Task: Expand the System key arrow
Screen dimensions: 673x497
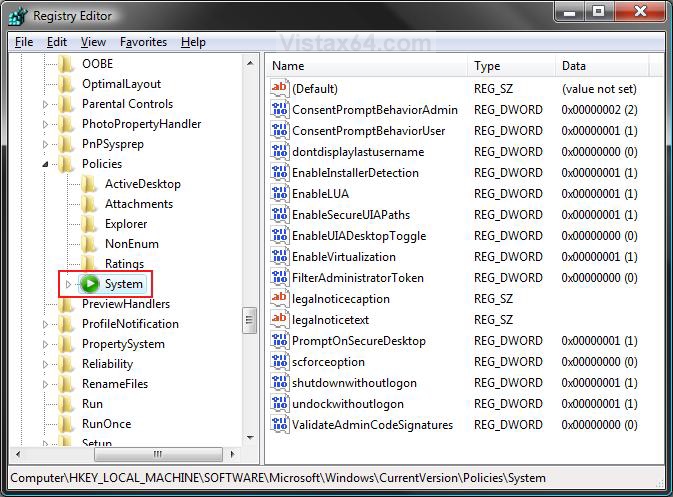Action: tap(68, 284)
